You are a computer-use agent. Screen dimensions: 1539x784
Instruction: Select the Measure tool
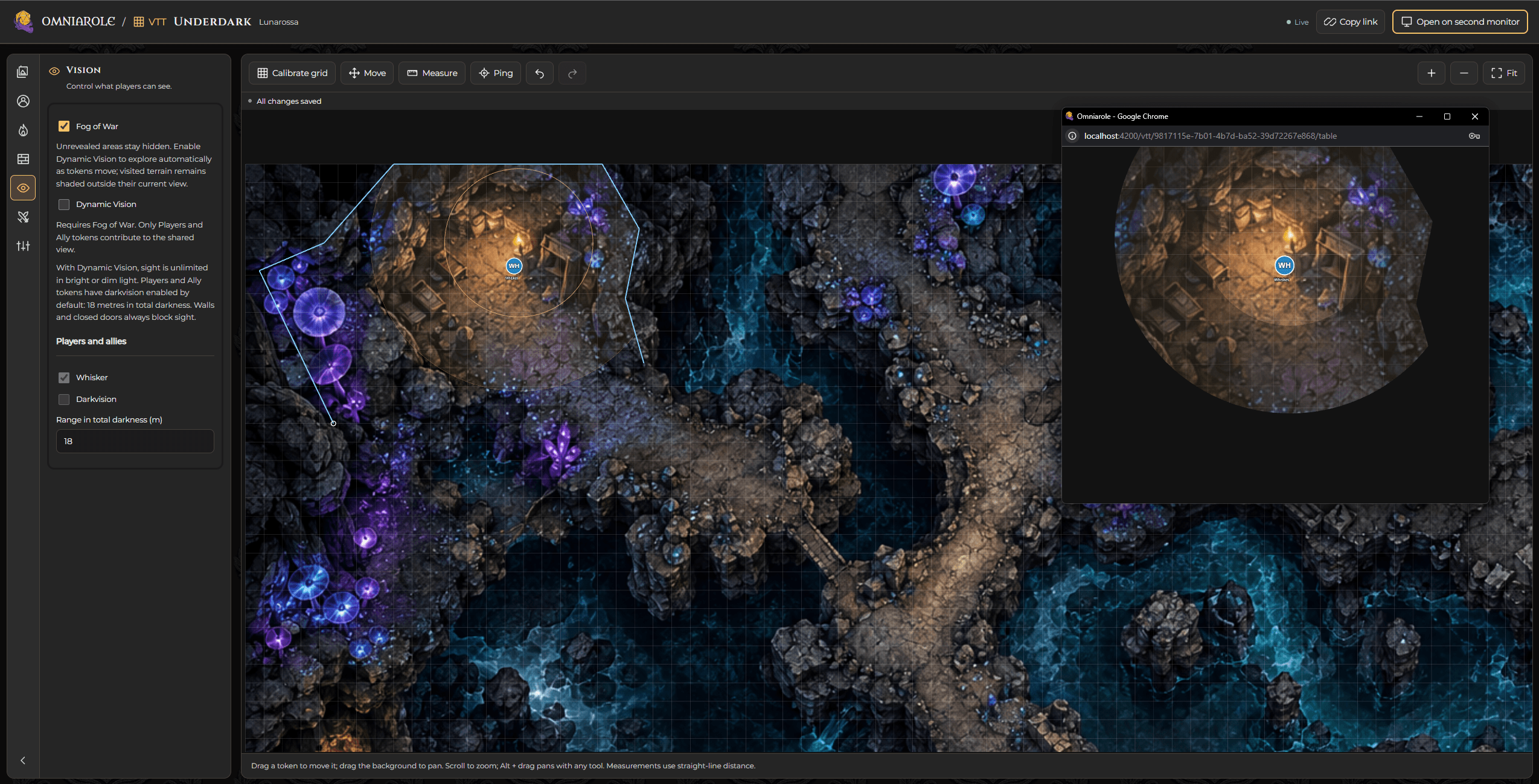tap(432, 73)
